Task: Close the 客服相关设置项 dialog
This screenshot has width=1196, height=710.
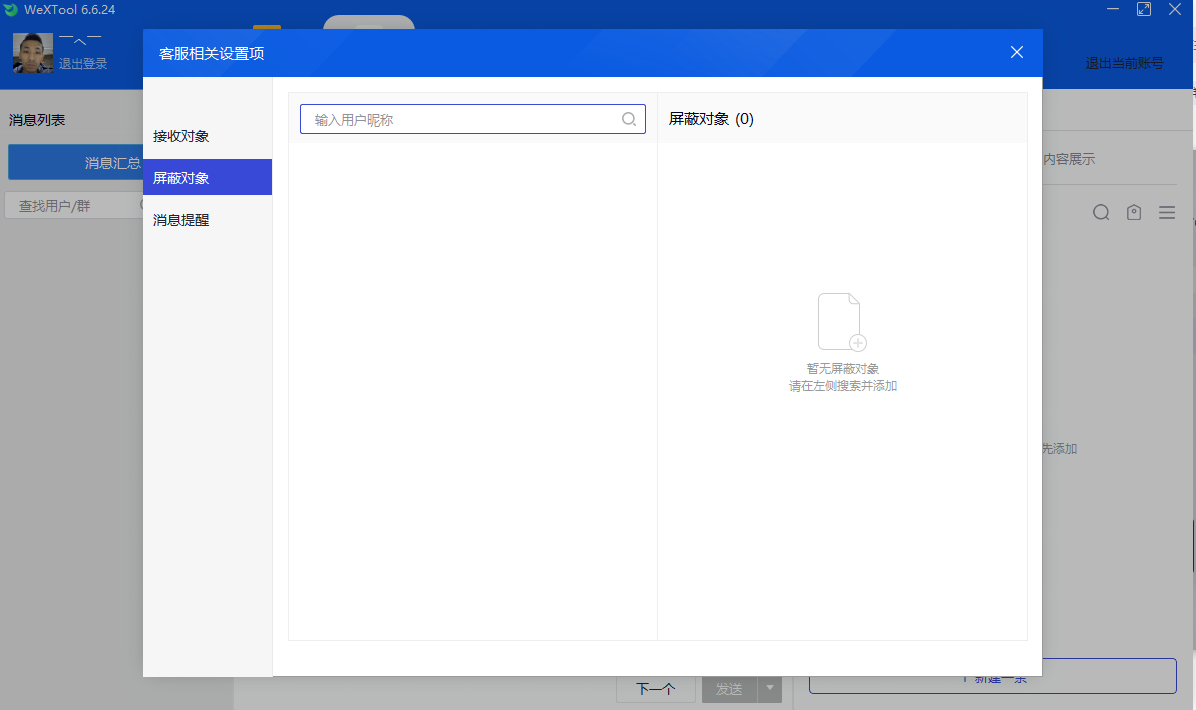Action: (x=1017, y=52)
